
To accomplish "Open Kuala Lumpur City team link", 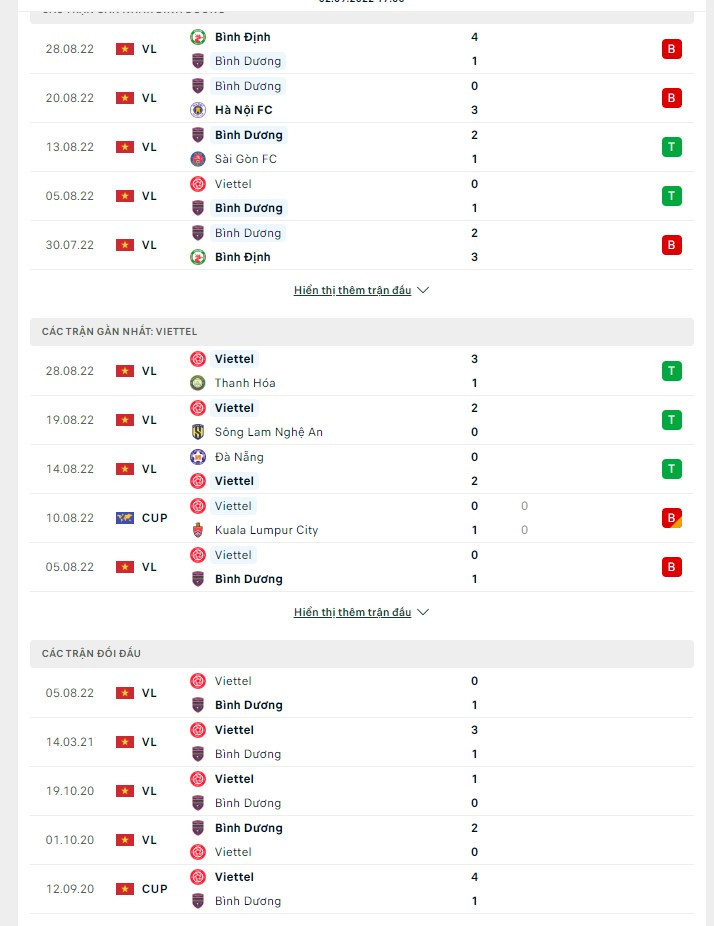I will [266, 530].
